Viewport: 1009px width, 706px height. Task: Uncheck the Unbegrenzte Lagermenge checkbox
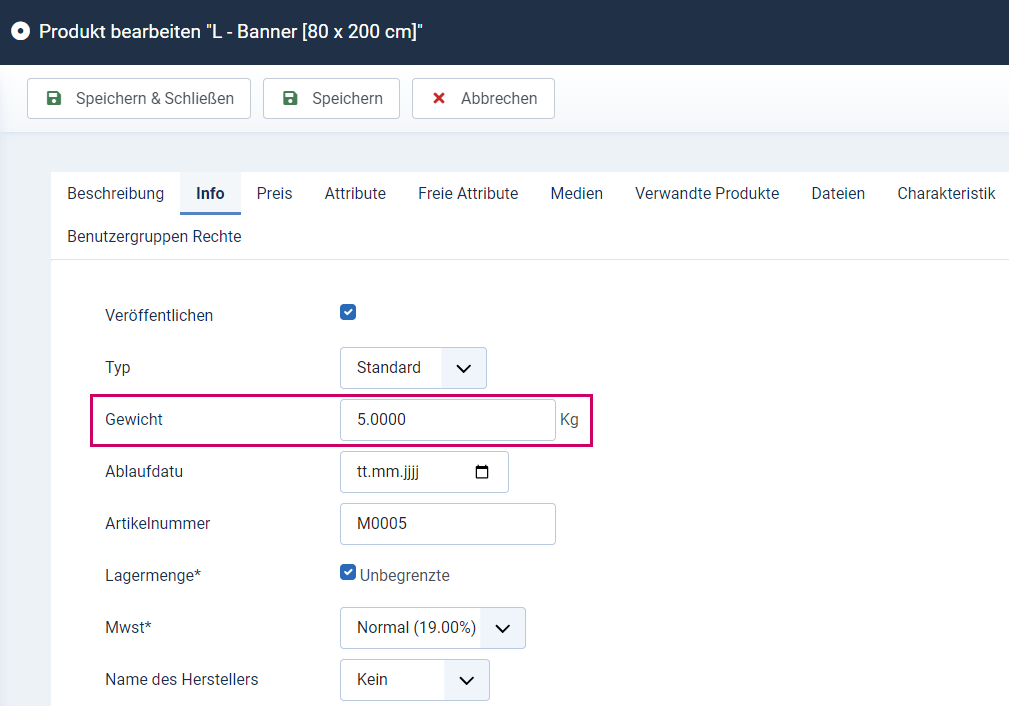[348, 572]
